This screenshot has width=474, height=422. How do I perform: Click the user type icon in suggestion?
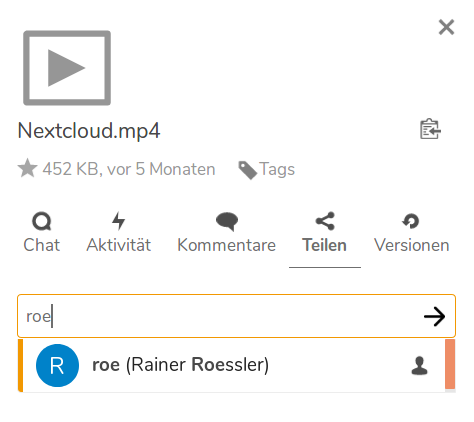pos(419,366)
